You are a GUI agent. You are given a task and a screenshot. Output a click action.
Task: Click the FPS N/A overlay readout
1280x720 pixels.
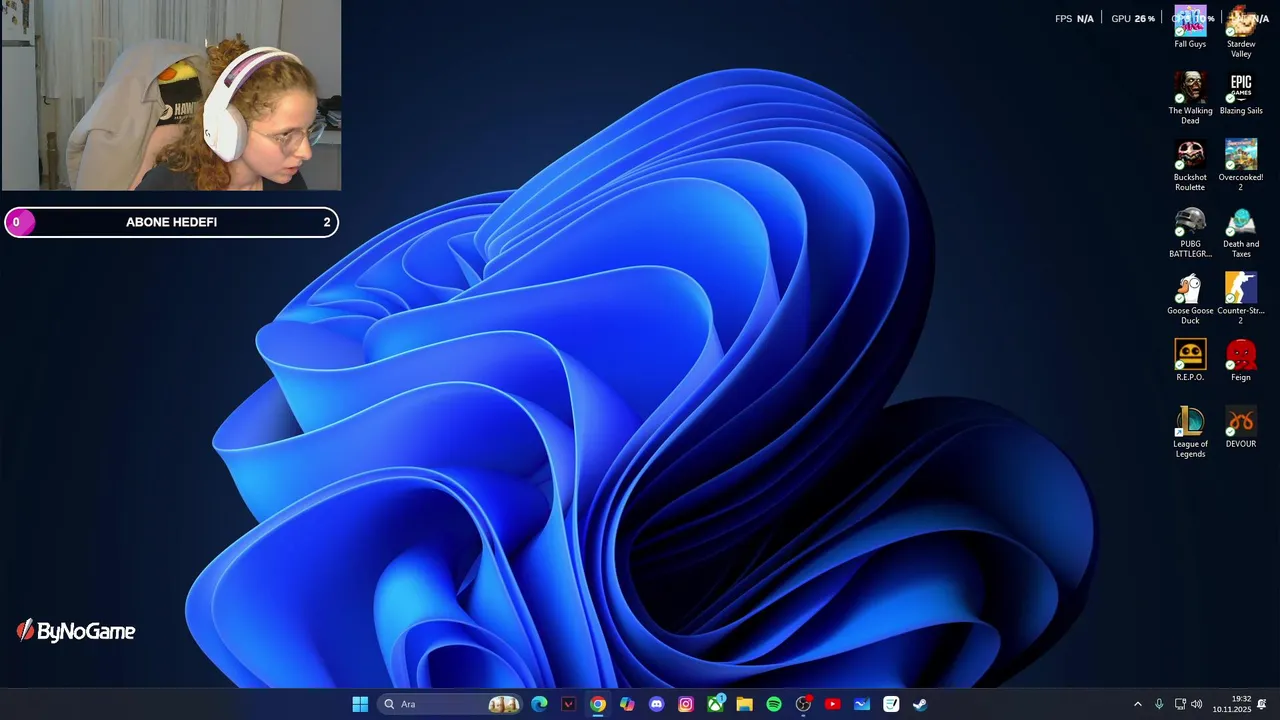pos(1075,18)
